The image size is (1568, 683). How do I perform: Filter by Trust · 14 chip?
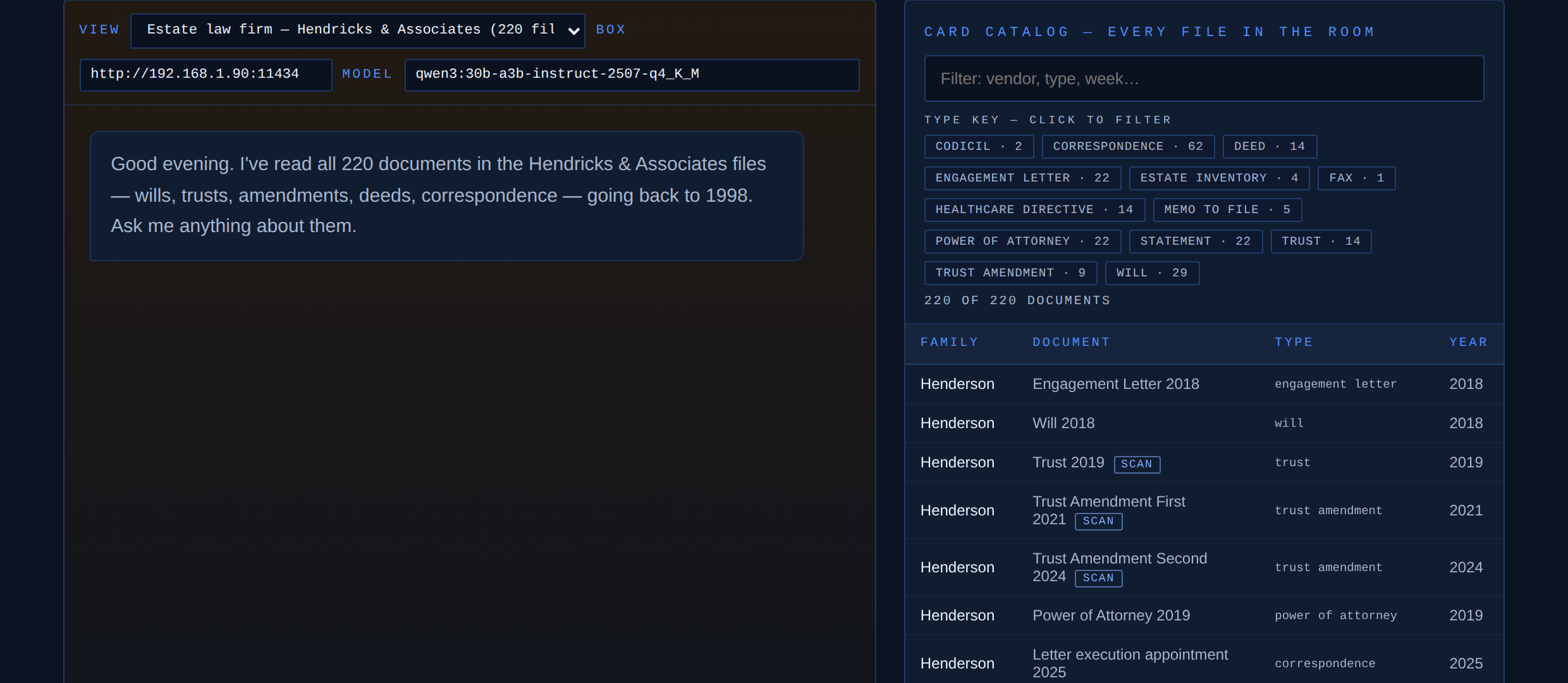pyautogui.click(x=1321, y=242)
